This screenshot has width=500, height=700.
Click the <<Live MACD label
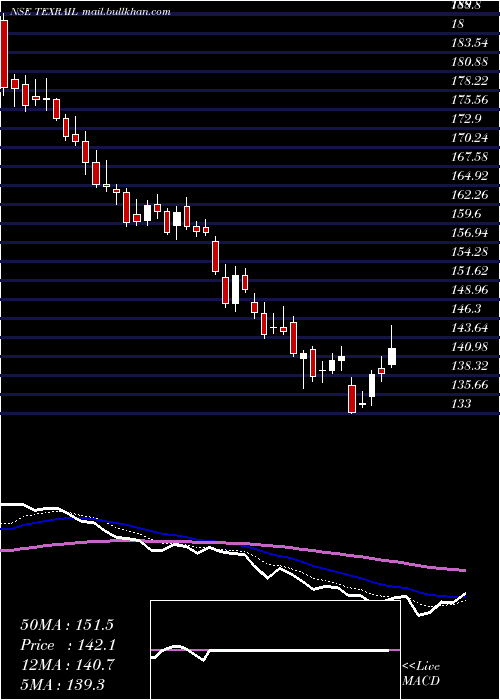click(x=421, y=673)
